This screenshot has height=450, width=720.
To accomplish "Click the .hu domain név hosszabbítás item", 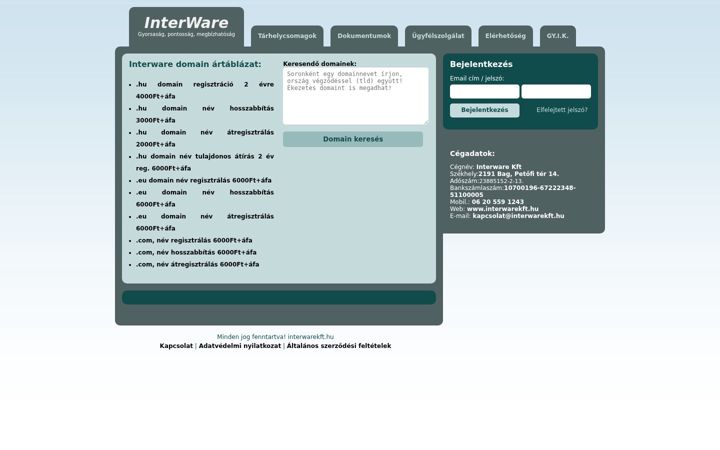I will [205, 114].
